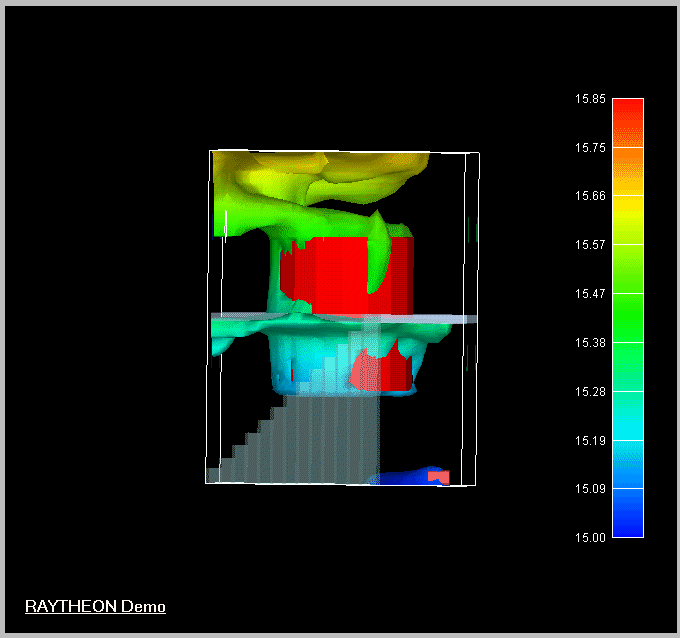Select the 15.47 legend value
Screen dimensions: 680x638
[590, 294]
